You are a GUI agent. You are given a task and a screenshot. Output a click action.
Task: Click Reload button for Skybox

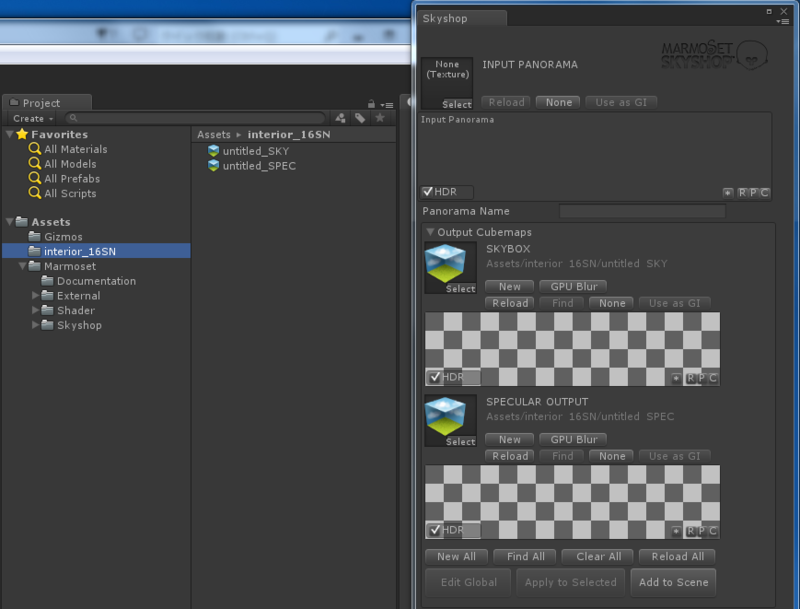coord(509,303)
